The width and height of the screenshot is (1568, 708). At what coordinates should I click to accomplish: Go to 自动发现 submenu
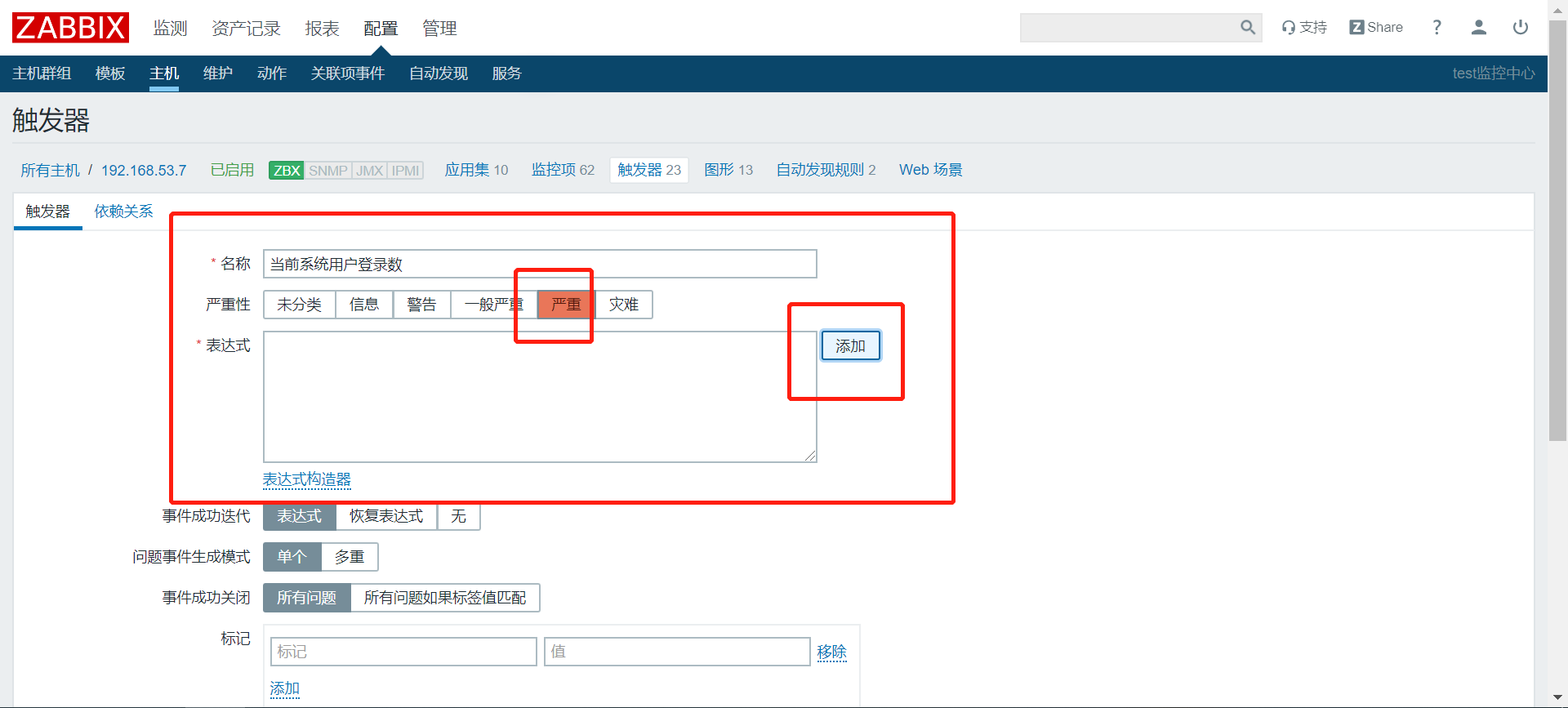click(439, 73)
